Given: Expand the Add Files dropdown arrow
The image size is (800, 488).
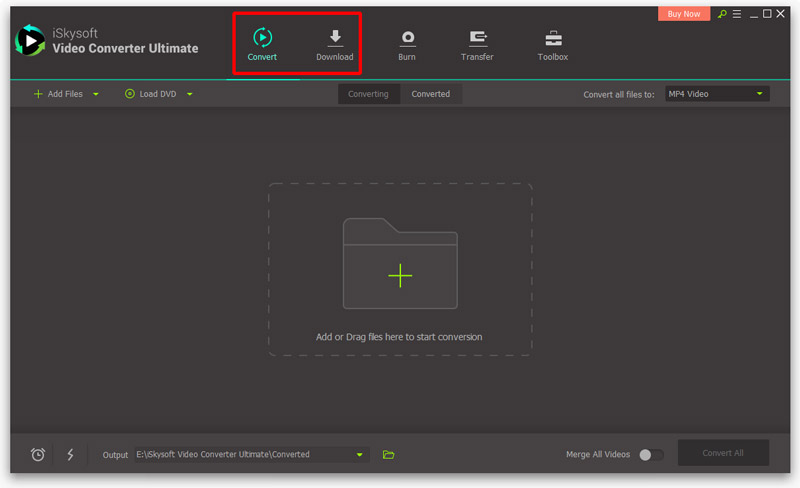Looking at the screenshot, I should click(x=96, y=94).
